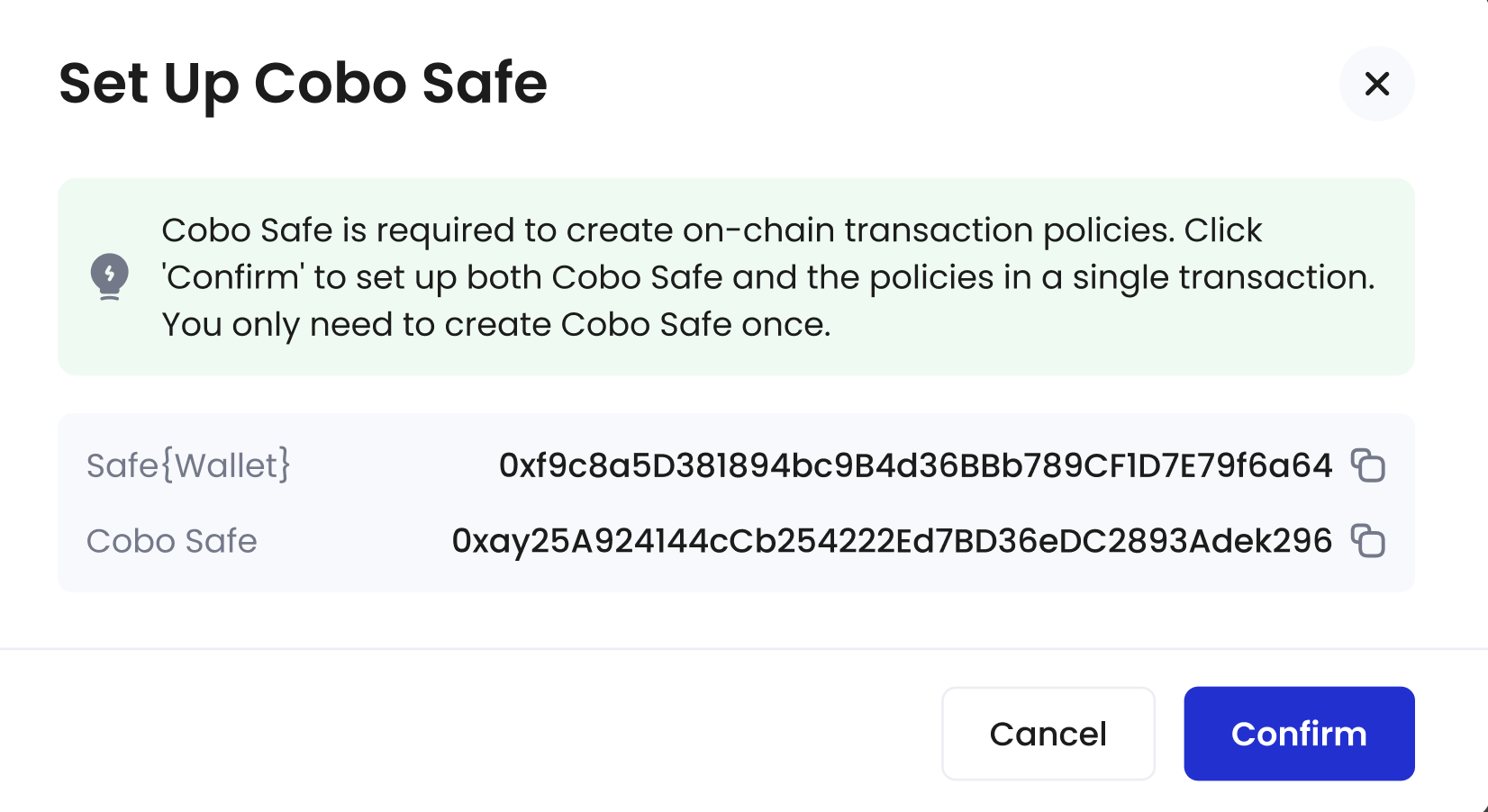This screenshot has height=812, width=1488.
Task: Click the Safe{Wallet} row label
Action: pos(188,465)
